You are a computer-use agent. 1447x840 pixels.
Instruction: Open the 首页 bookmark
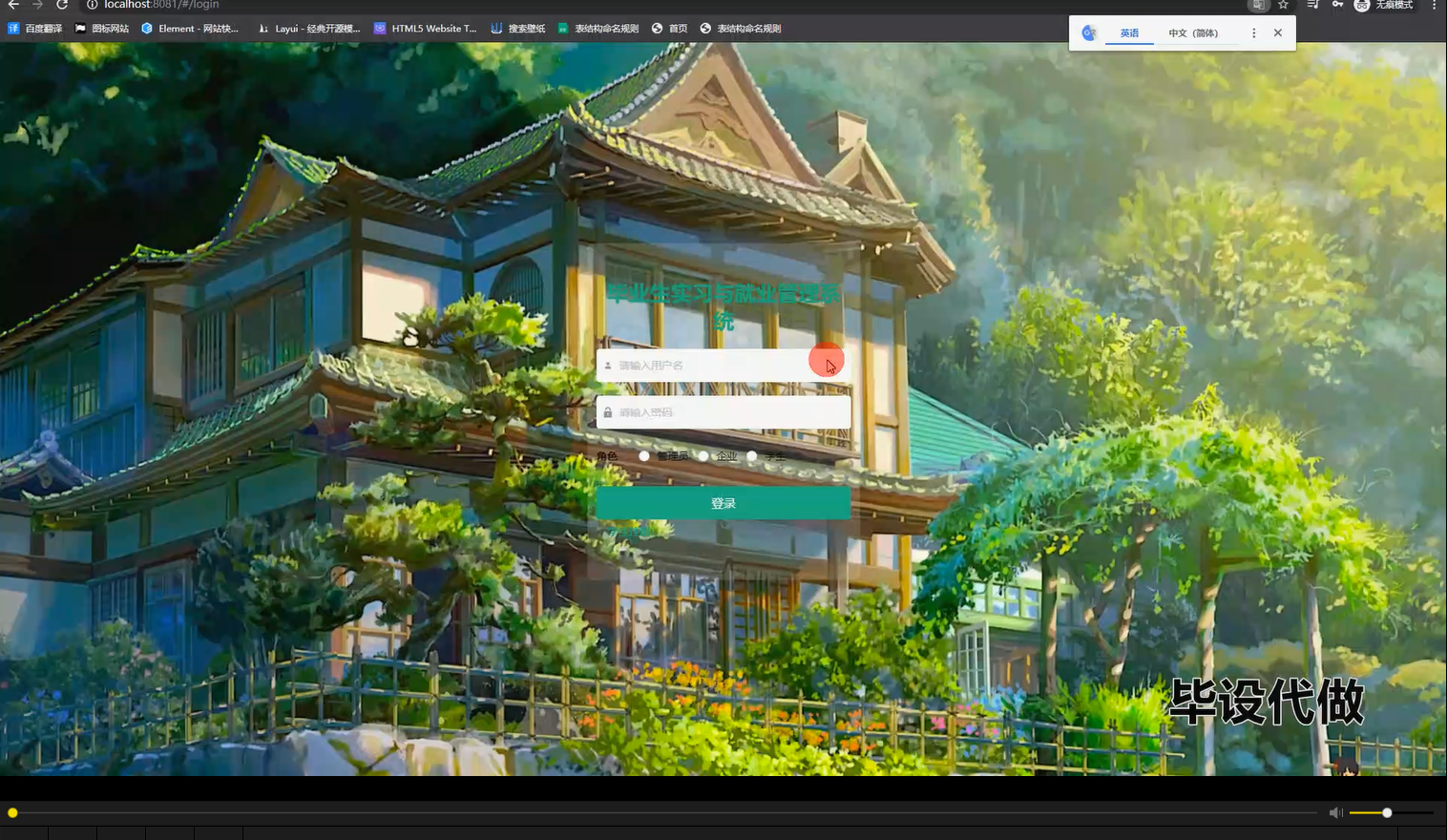click(x=670, y=29)
